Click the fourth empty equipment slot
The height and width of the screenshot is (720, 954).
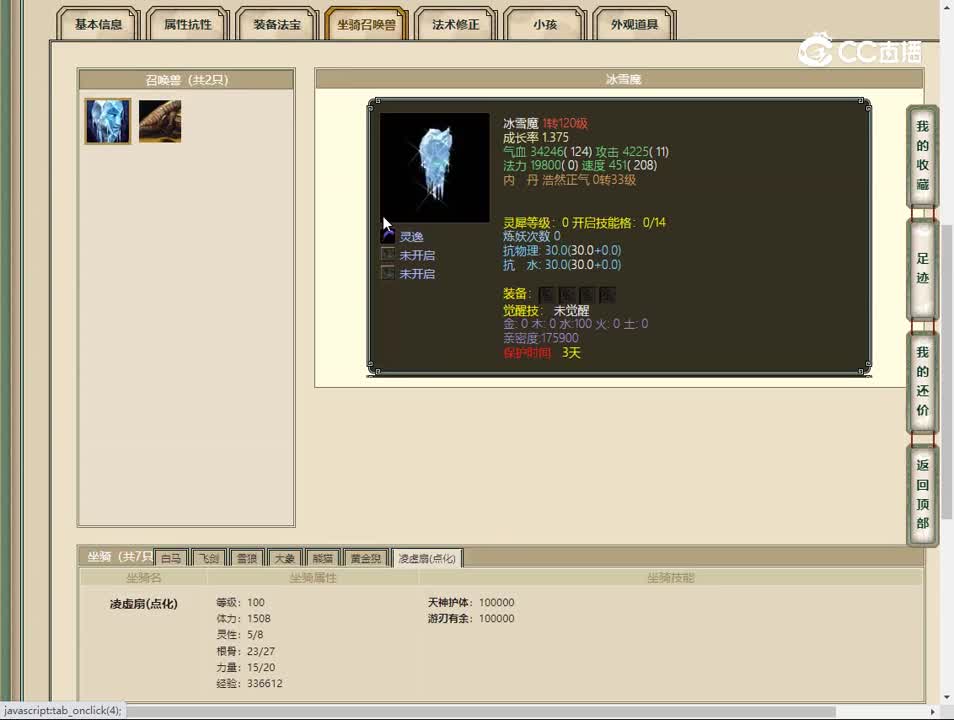tap(607, 295)
